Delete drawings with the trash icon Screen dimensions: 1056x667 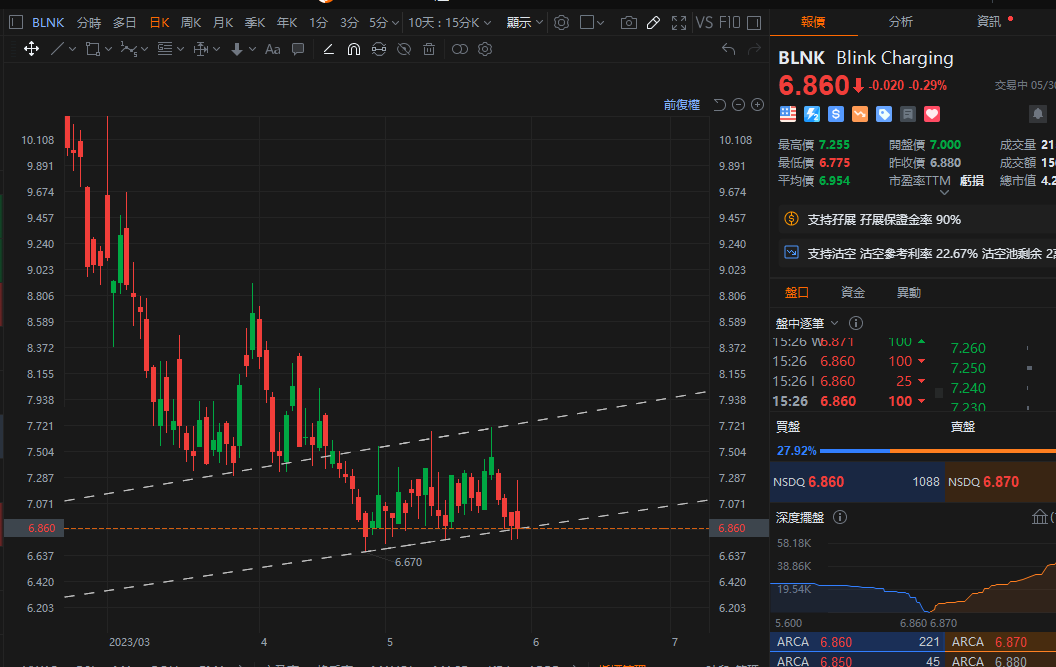[x=429, y=49]
